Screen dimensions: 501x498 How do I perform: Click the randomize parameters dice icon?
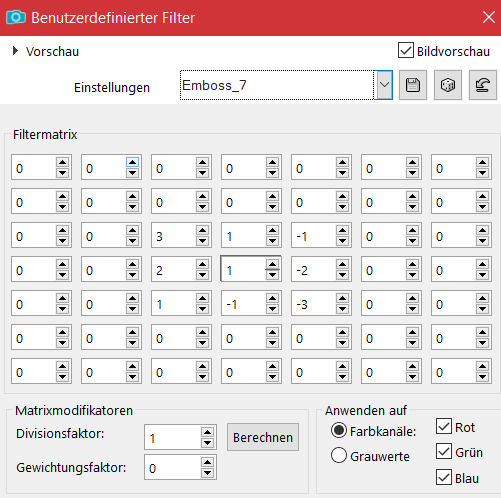[448, 85]
